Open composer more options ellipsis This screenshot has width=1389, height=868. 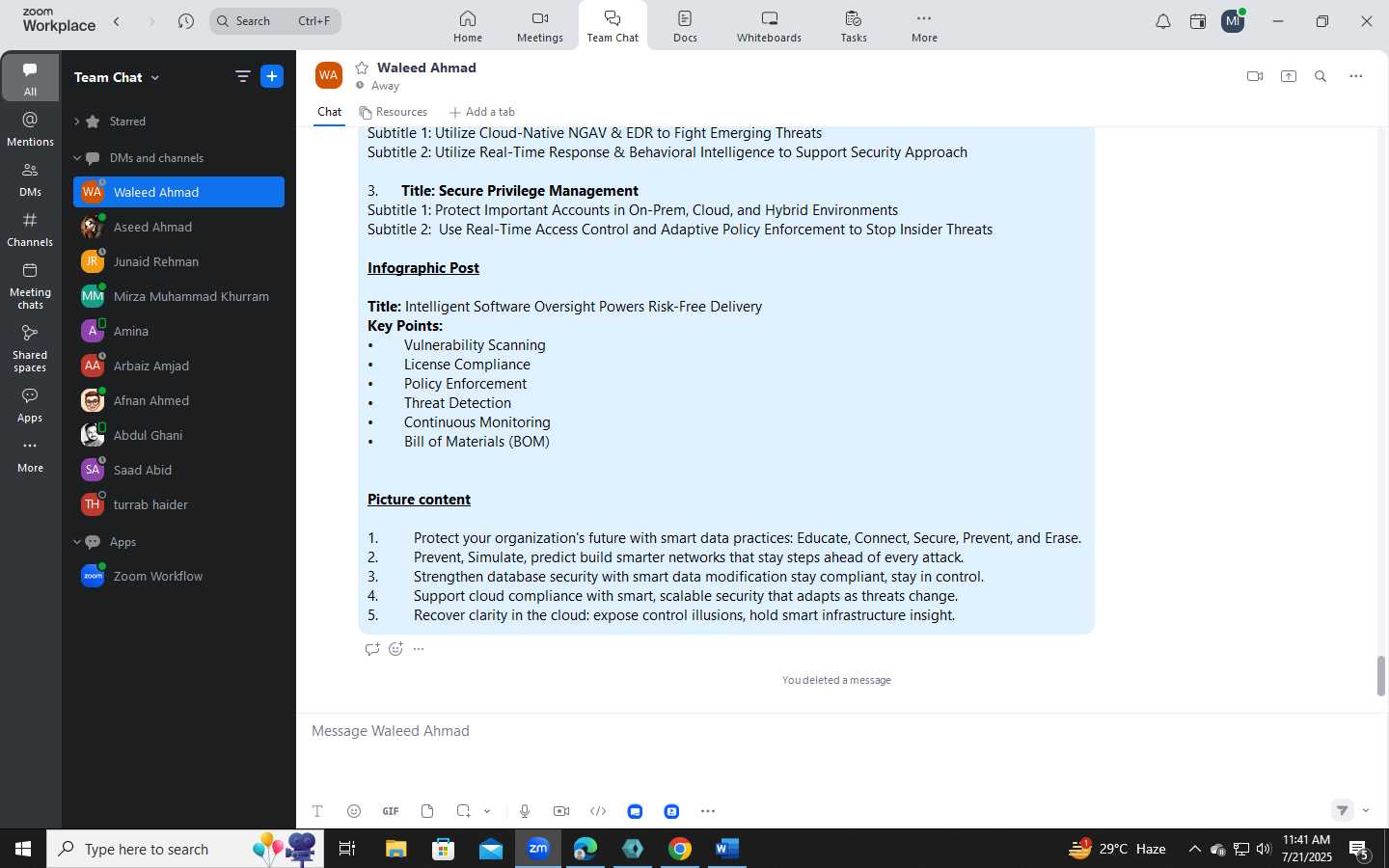click(708, 811)
